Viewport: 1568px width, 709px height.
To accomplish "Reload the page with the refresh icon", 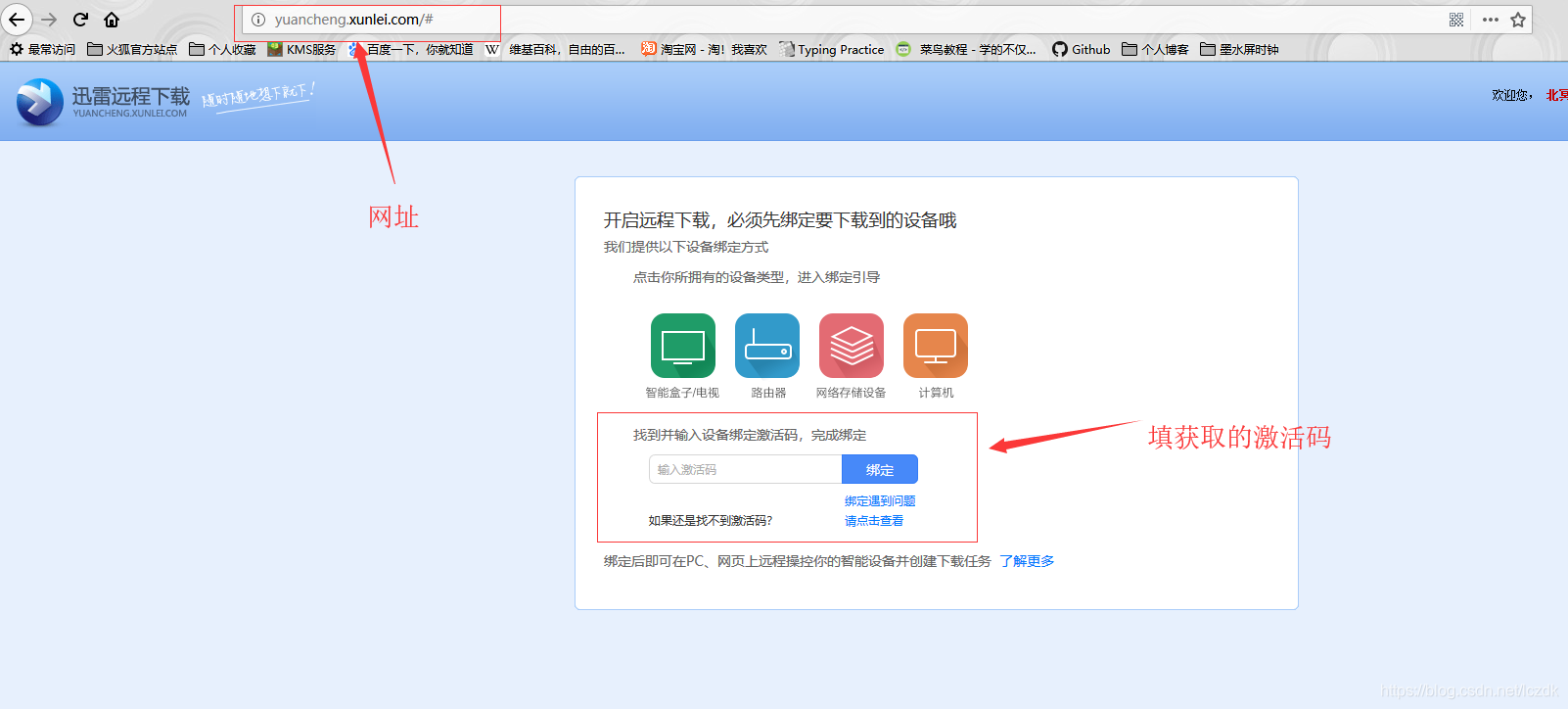I will click(81, 20).
